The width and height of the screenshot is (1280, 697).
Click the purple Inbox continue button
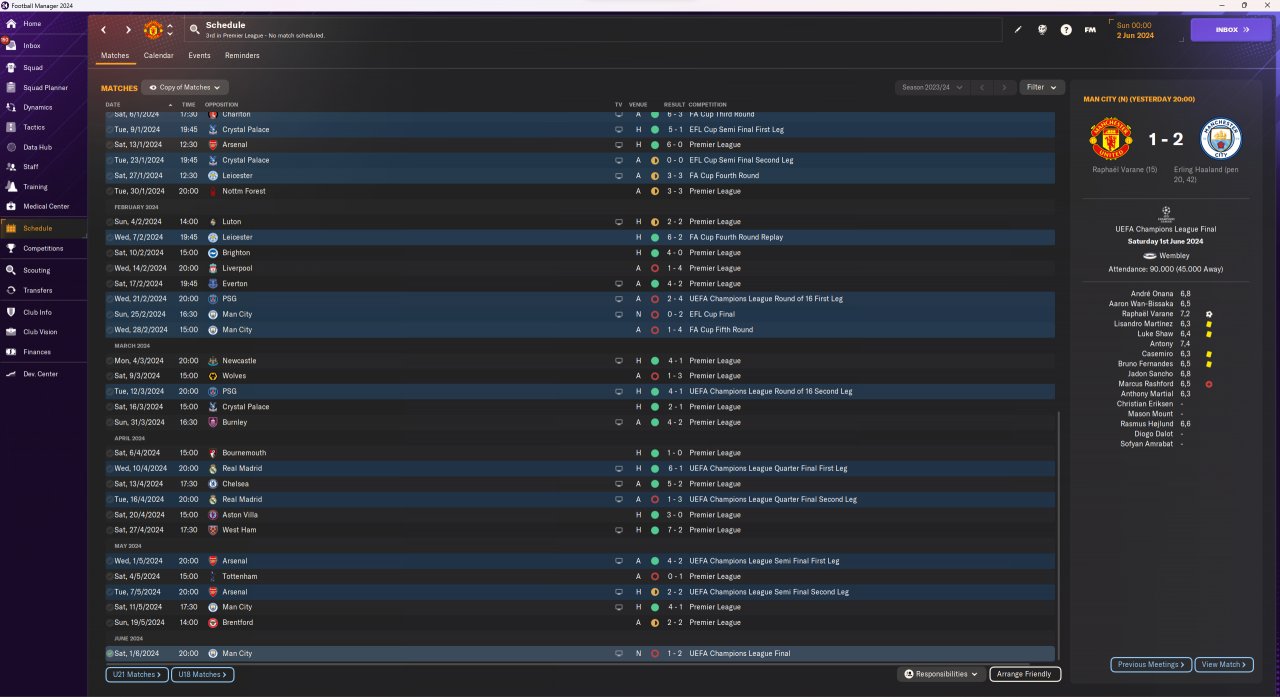(x=1231, y=30)
